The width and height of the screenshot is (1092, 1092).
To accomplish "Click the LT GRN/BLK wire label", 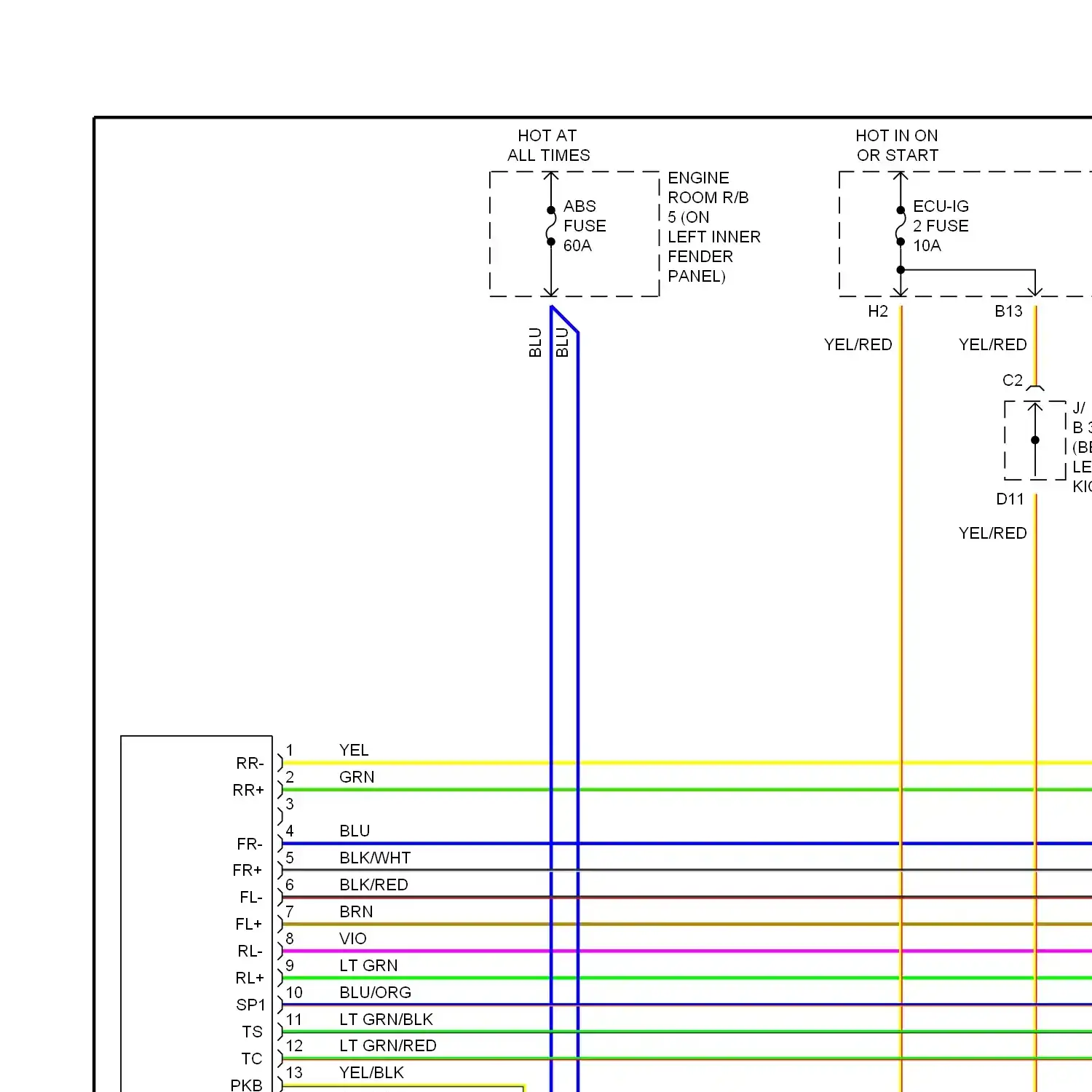I will tap(386, 1020).
